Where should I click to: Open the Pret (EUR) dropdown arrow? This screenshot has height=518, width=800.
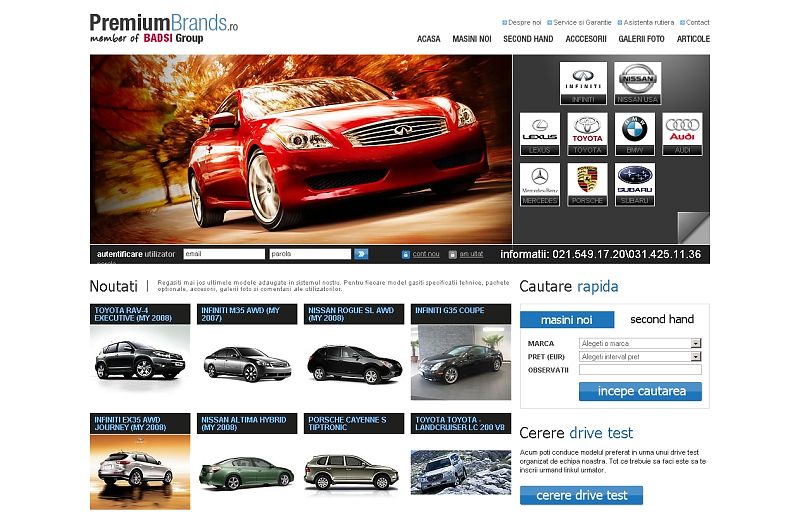696,356
